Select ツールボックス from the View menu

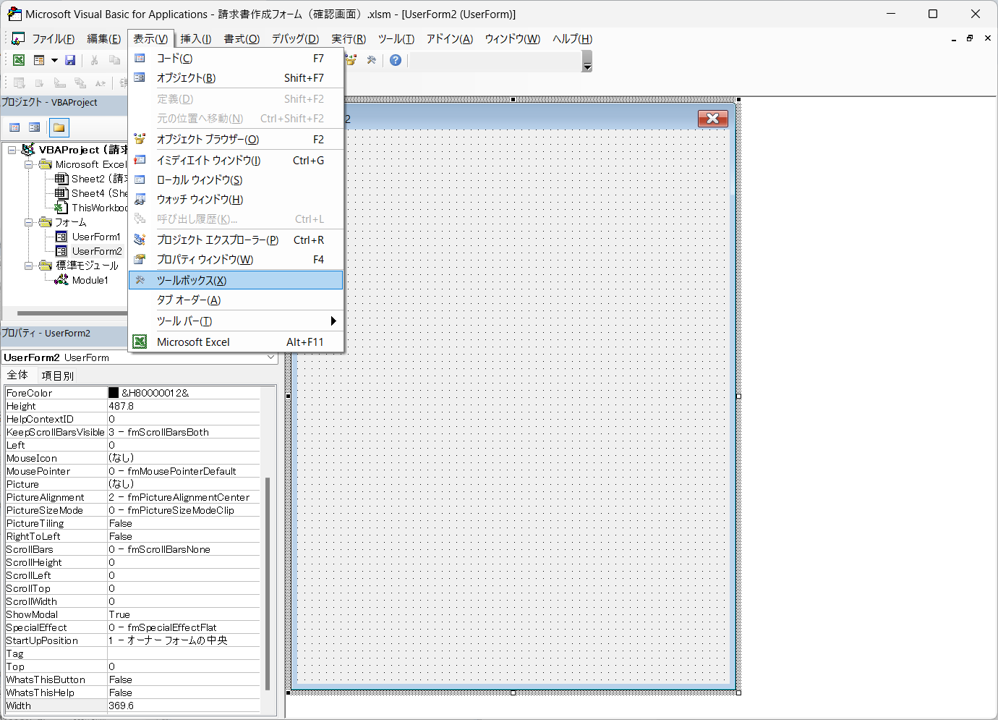click(191, 281)
